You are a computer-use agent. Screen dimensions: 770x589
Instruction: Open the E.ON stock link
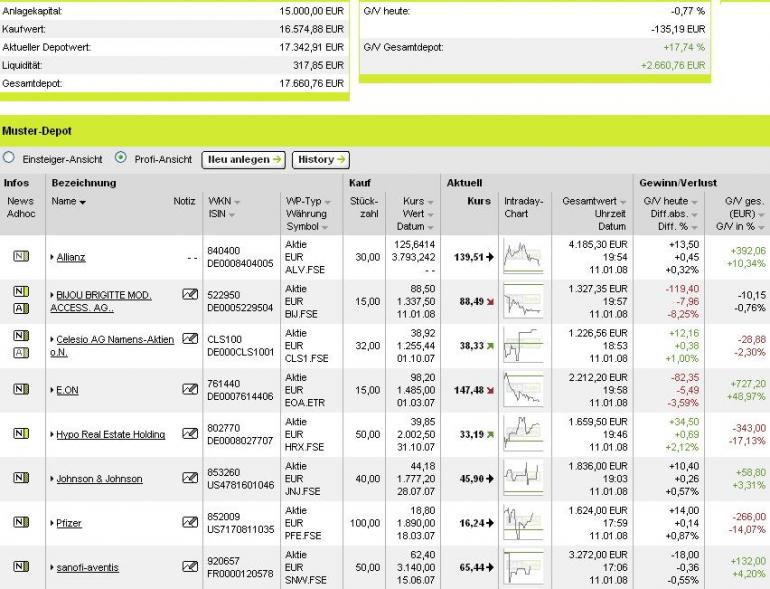click(67, 390)
